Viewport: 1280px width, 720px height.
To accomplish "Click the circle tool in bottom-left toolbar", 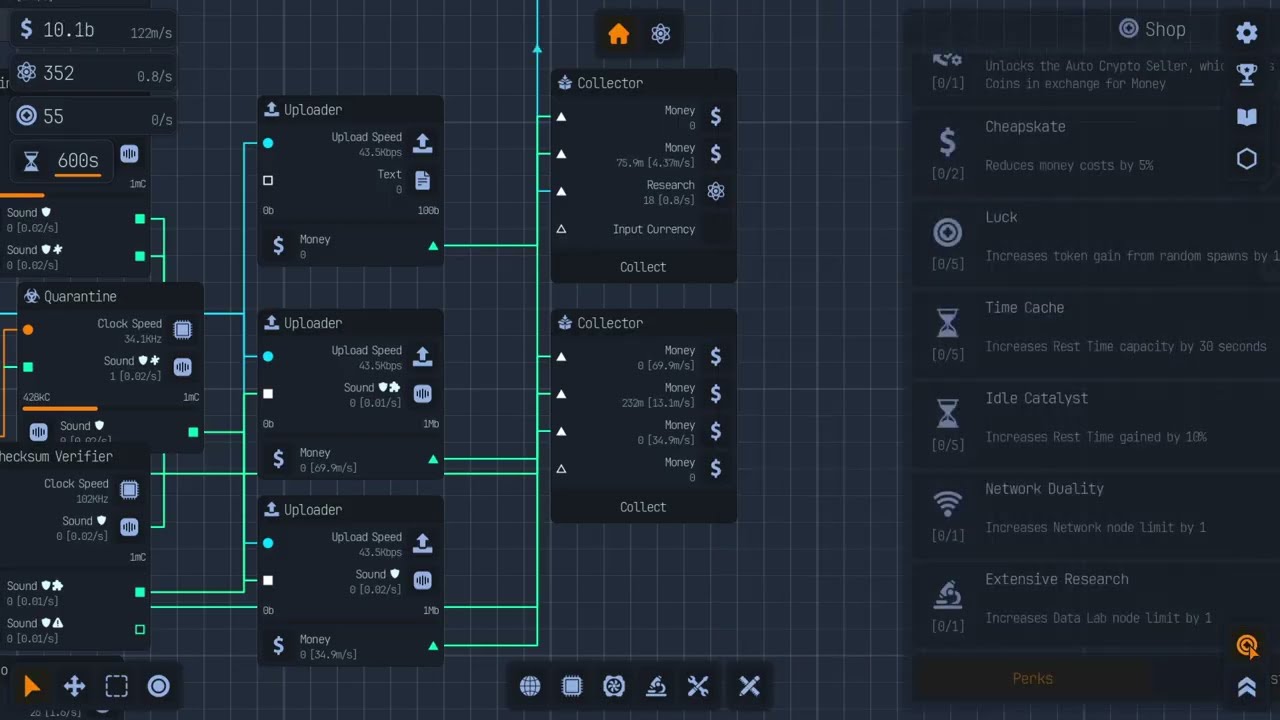I will [x=158, y=686].
